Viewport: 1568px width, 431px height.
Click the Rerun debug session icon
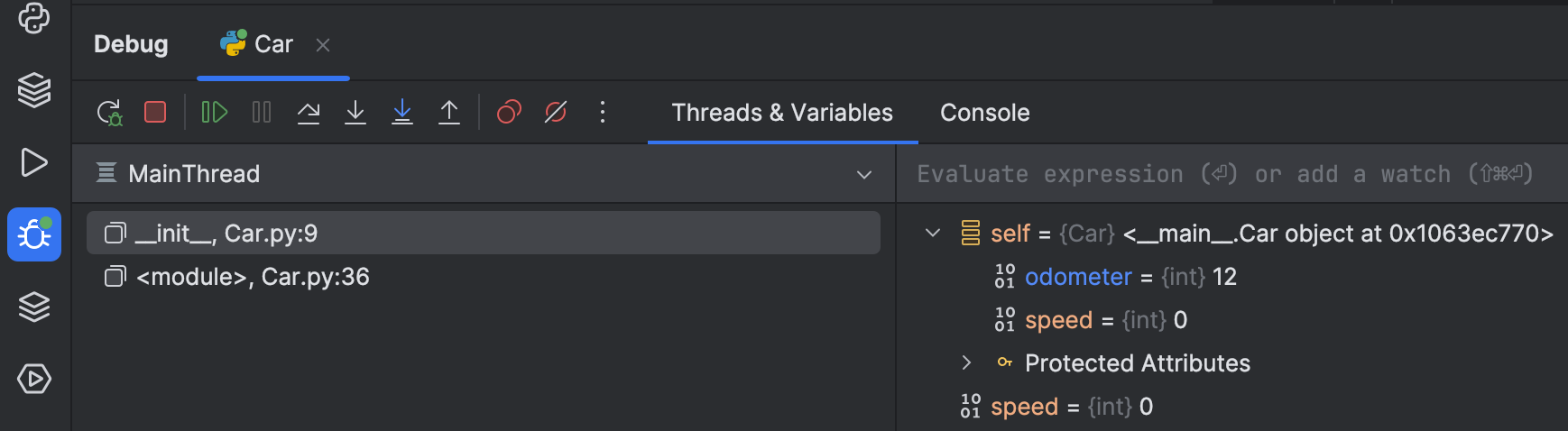(109, 113)
